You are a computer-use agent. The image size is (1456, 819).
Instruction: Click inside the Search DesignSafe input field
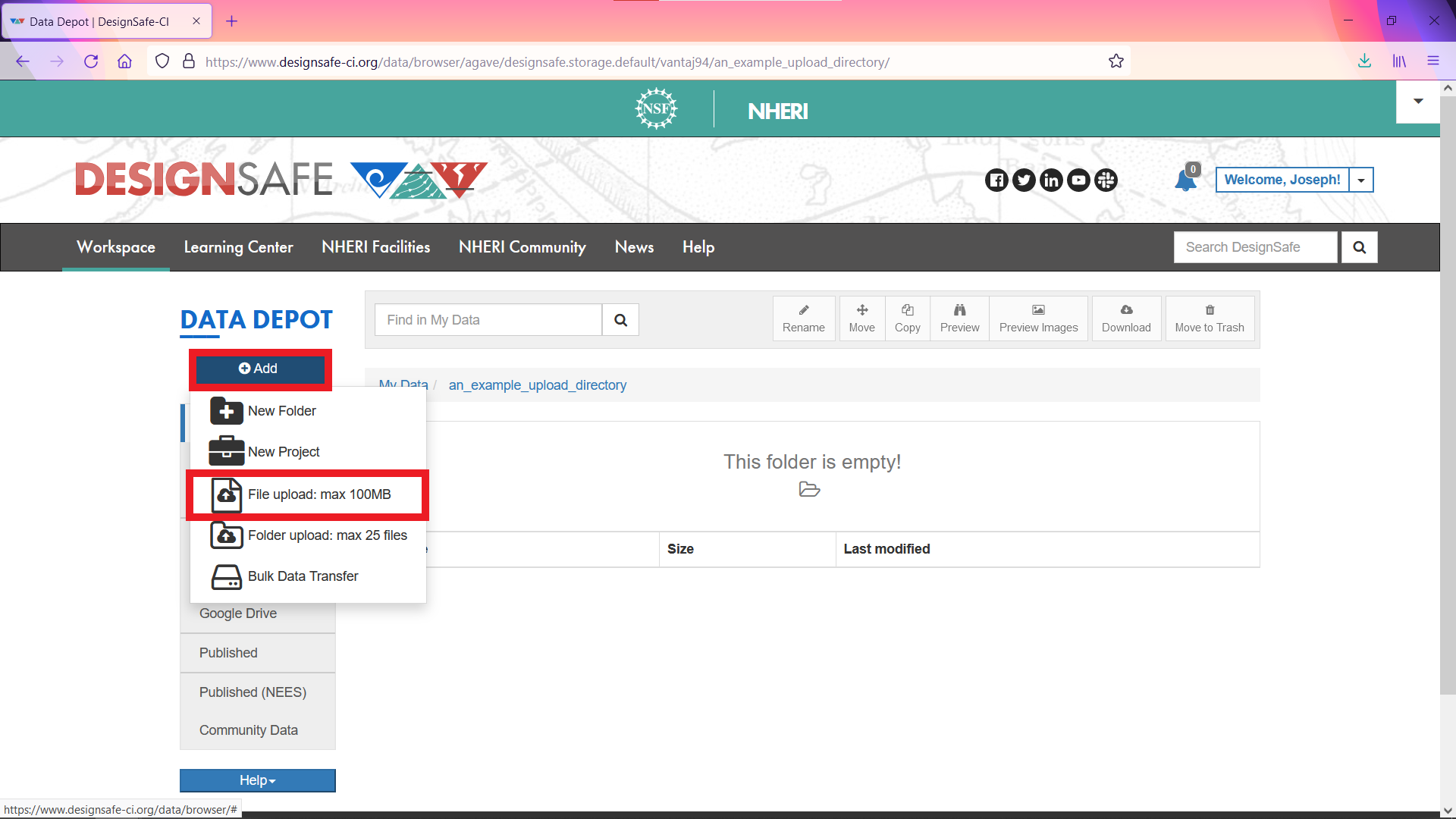point(1255,246)
